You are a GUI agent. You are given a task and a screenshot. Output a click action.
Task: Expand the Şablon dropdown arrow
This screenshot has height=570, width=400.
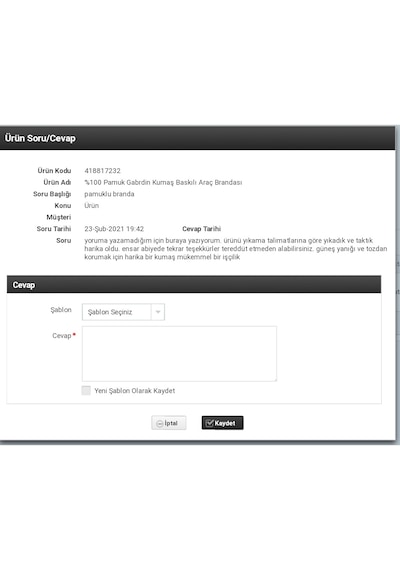pyautogui.click(x=158, y=312)
